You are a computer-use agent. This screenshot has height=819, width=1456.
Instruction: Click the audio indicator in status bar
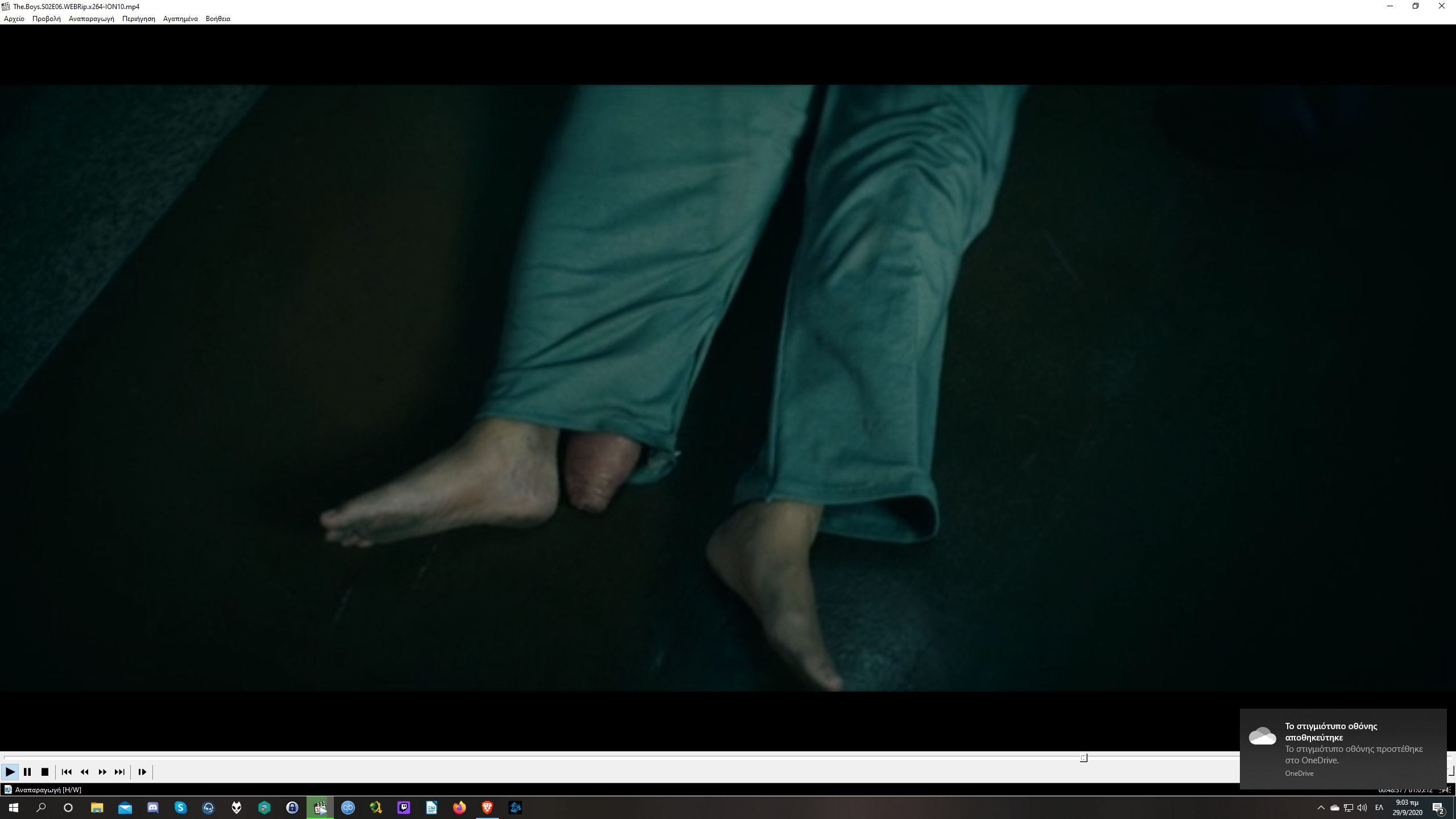(x=1445, y=790)
